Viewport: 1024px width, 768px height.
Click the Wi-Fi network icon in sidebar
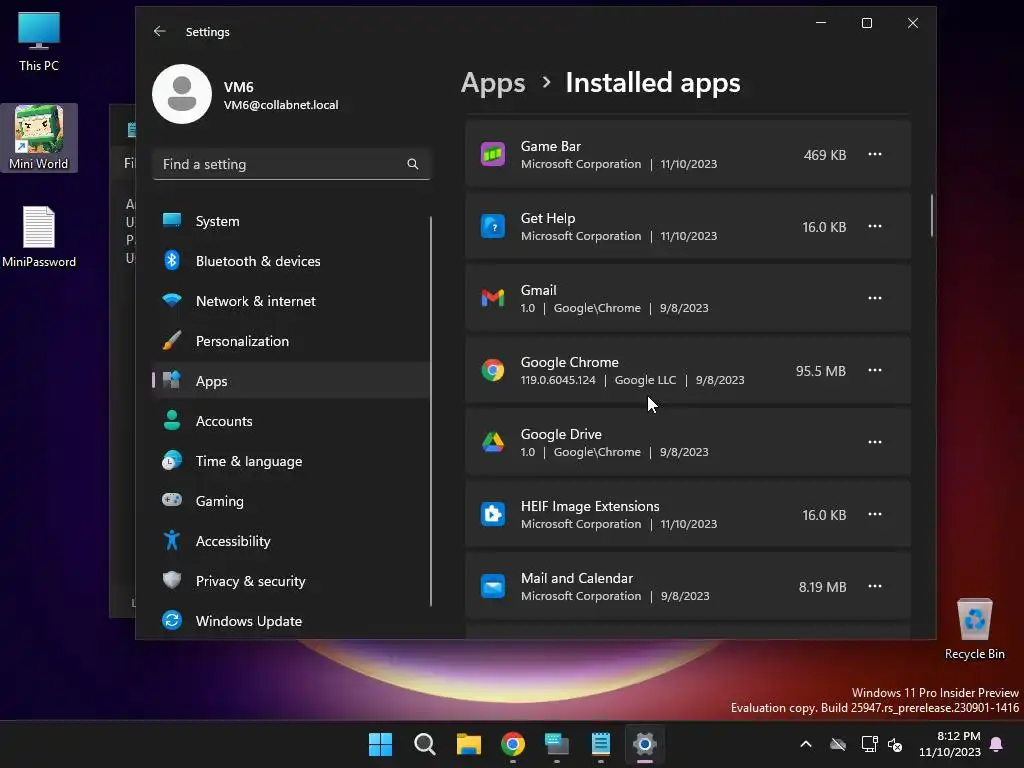click(x=172, y=300)
